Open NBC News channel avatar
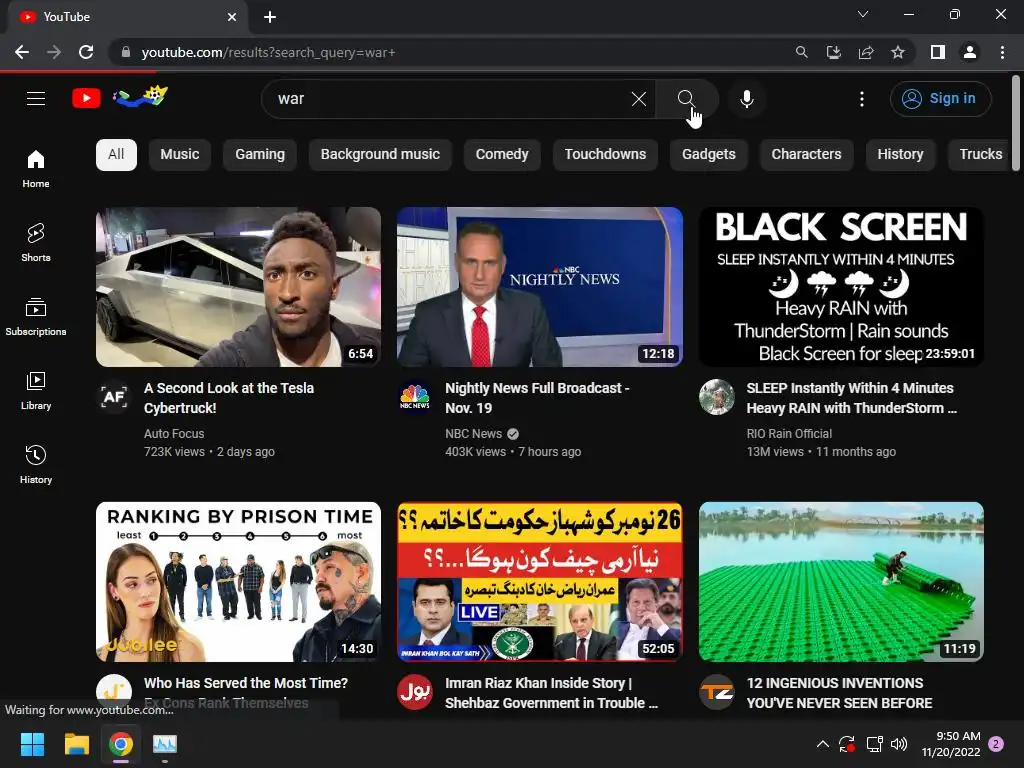 click(415, 396)
